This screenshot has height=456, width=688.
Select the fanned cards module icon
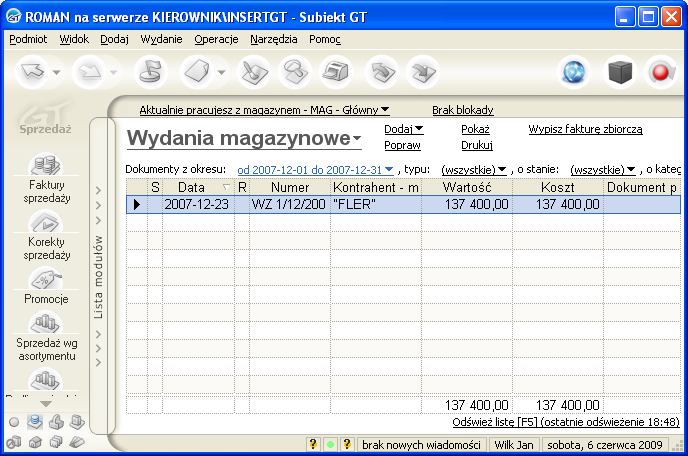[x=77, y=442]
